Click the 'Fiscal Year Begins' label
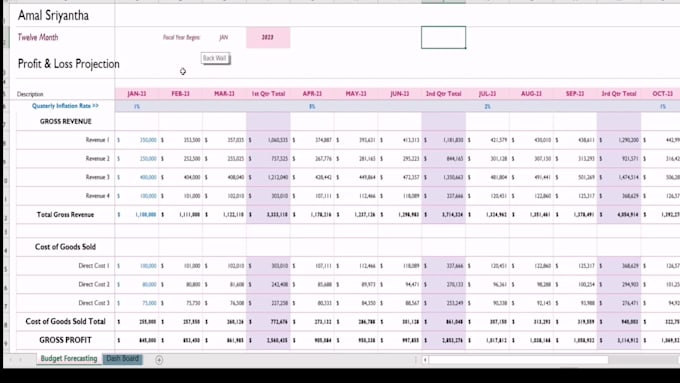 pyautogui.click(x=181, y=37)
